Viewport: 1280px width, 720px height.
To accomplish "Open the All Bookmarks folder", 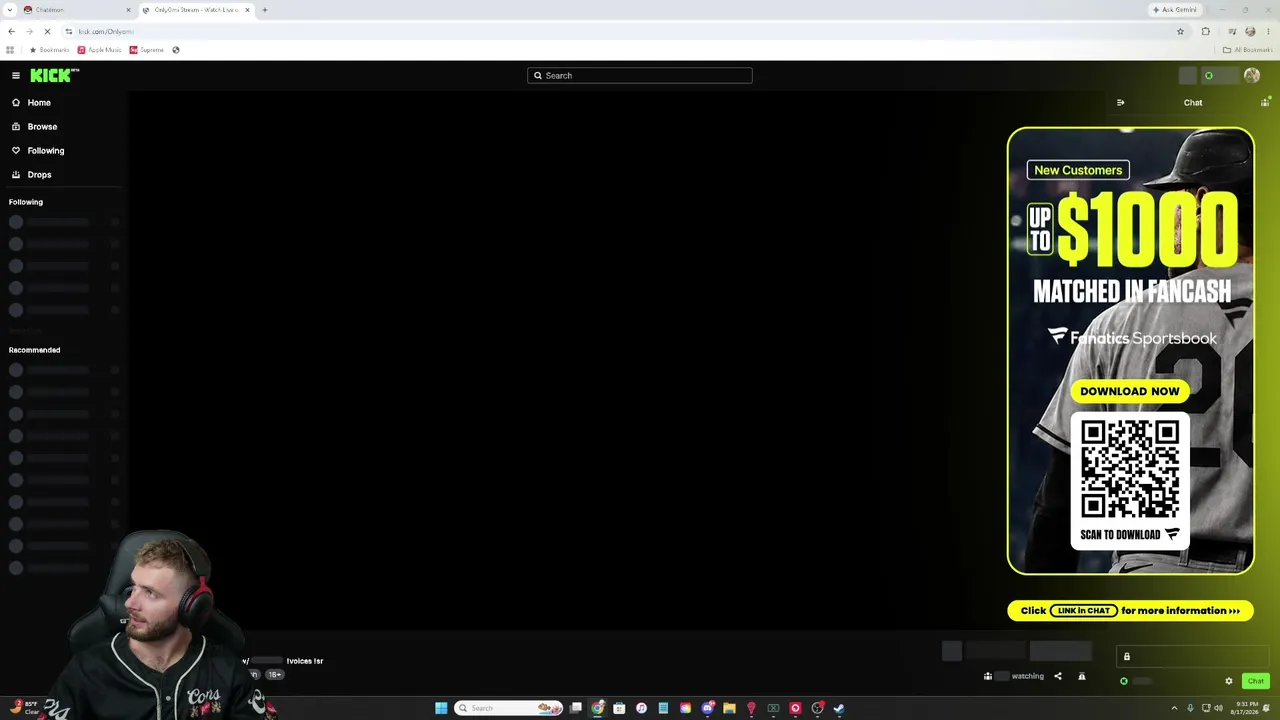I will pyautogui.click(x=1247, y=50).
